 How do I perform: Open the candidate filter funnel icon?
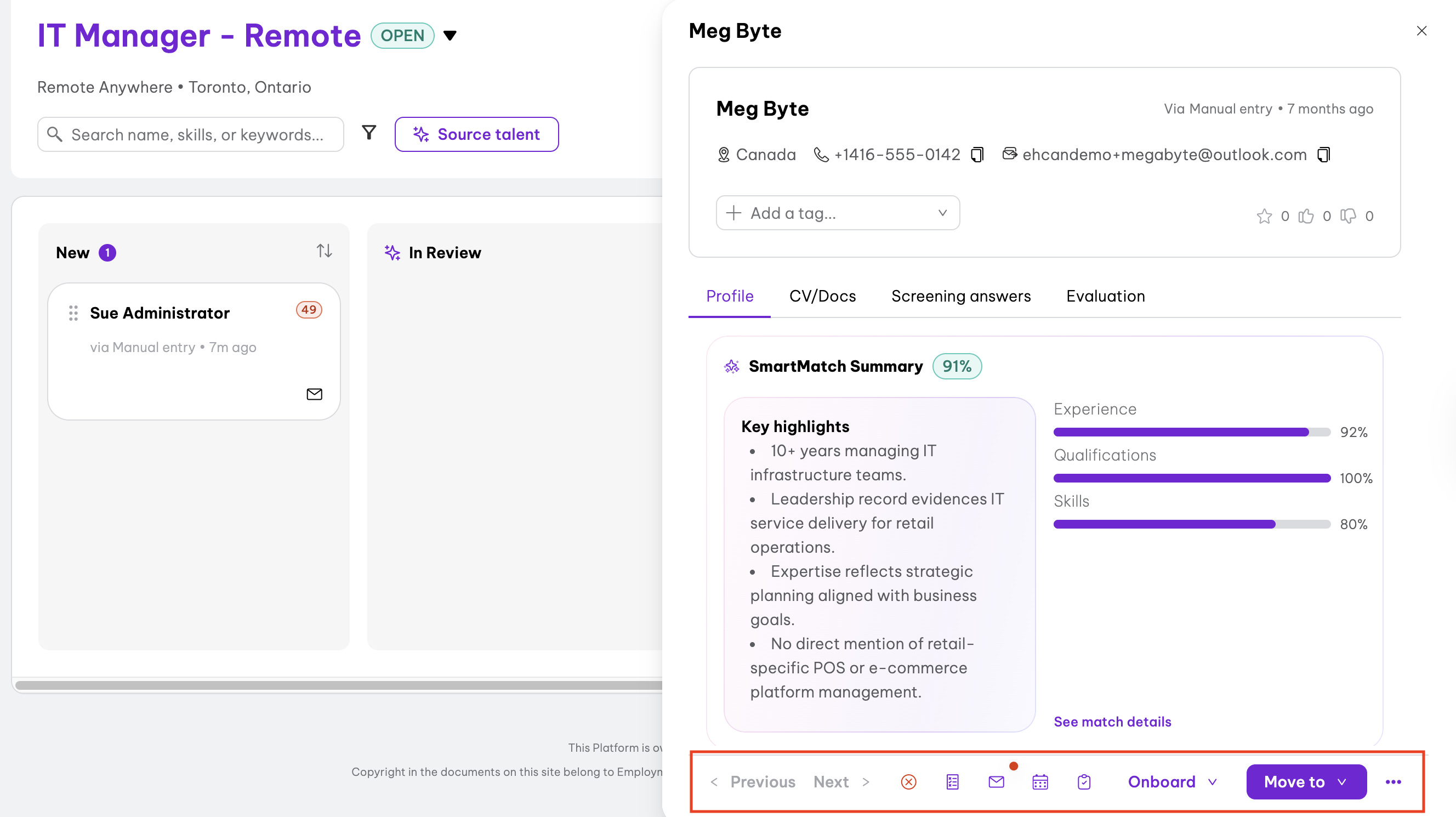(x=369, y=133)
